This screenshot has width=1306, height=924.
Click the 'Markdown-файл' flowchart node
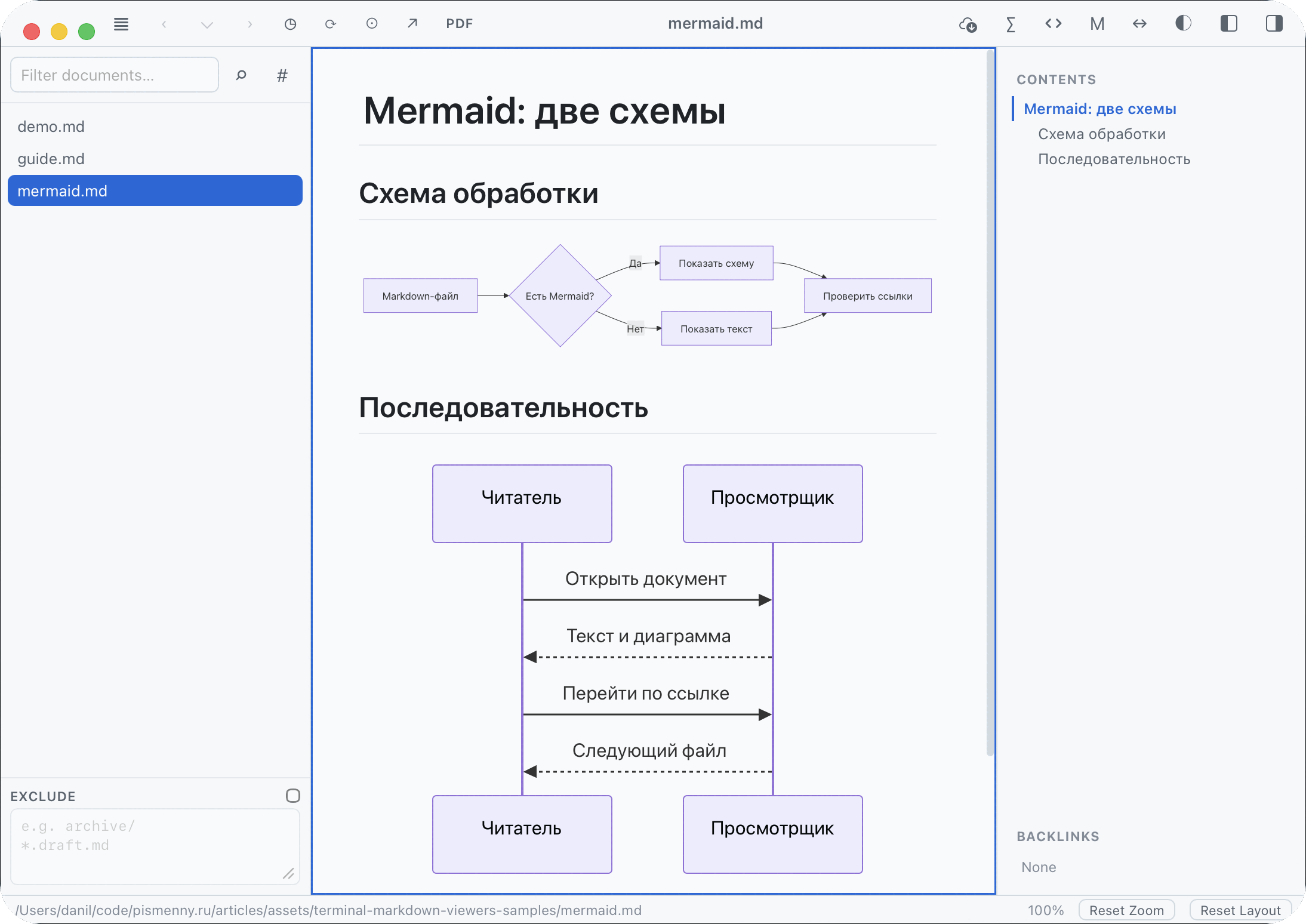click(420, 295)
